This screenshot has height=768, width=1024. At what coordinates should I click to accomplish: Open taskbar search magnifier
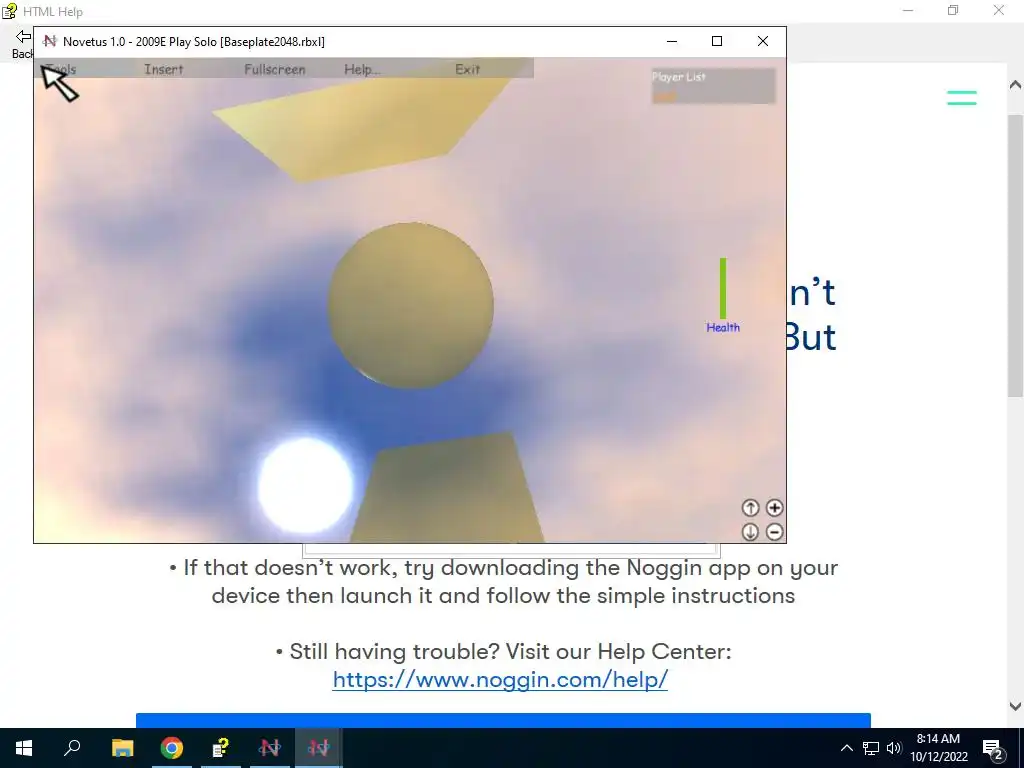pyautogui.click(x=72, y=748)
